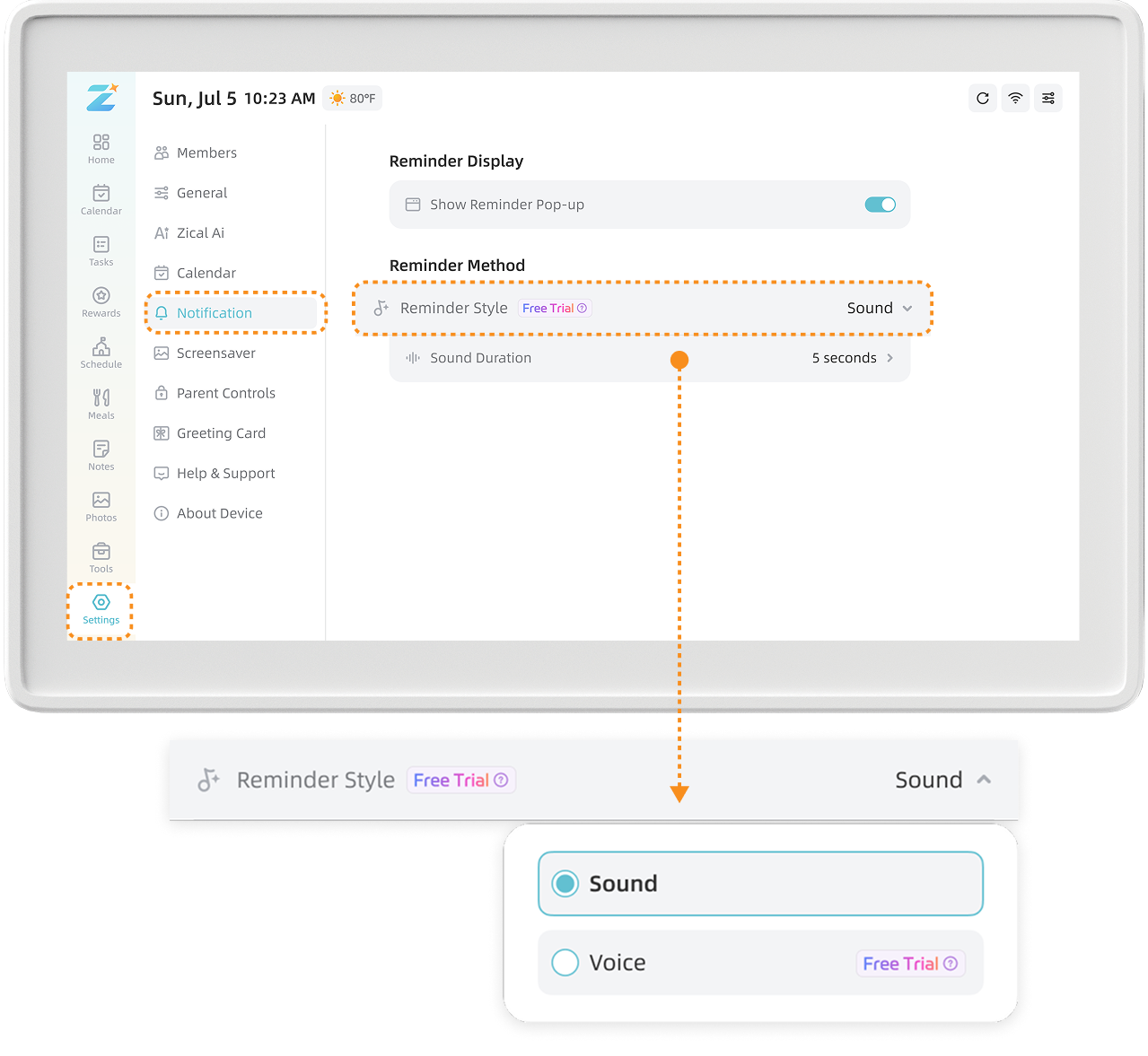Open Calendar from the left icon sidebar

coord(101,199)
